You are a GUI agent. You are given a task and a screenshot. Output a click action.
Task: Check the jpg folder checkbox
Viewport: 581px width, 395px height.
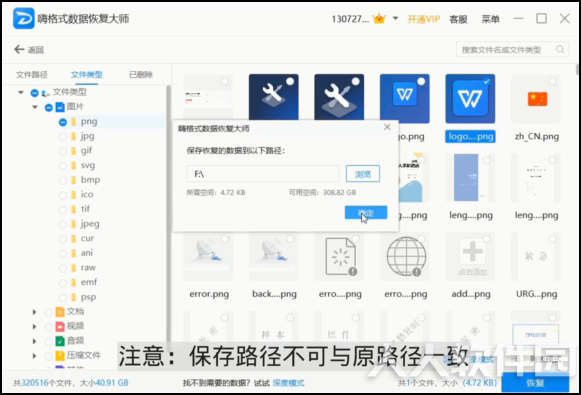click(63, 137)
